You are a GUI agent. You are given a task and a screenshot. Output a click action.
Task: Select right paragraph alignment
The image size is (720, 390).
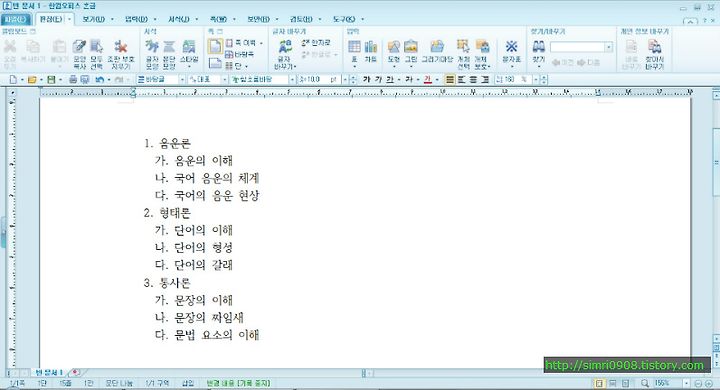(485, 79)
